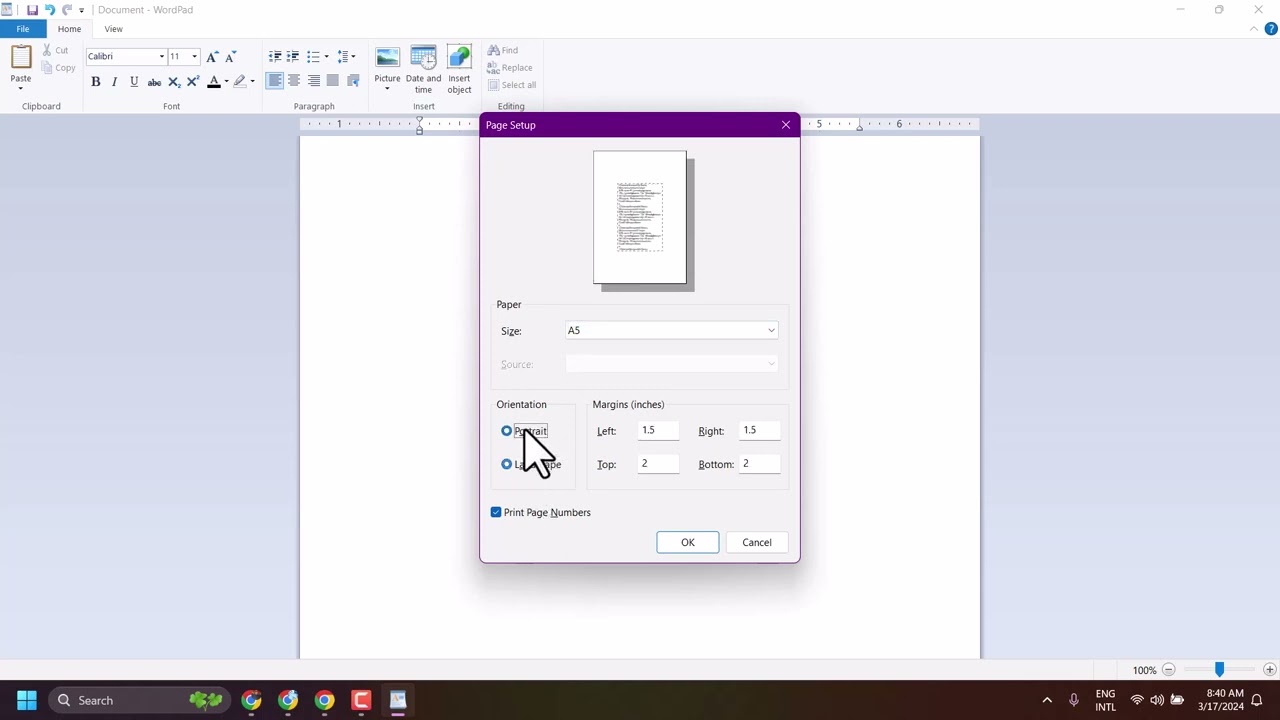The image size is (1280, 720).
Task: Click the Right margin input field
Action: pos(759,431)
